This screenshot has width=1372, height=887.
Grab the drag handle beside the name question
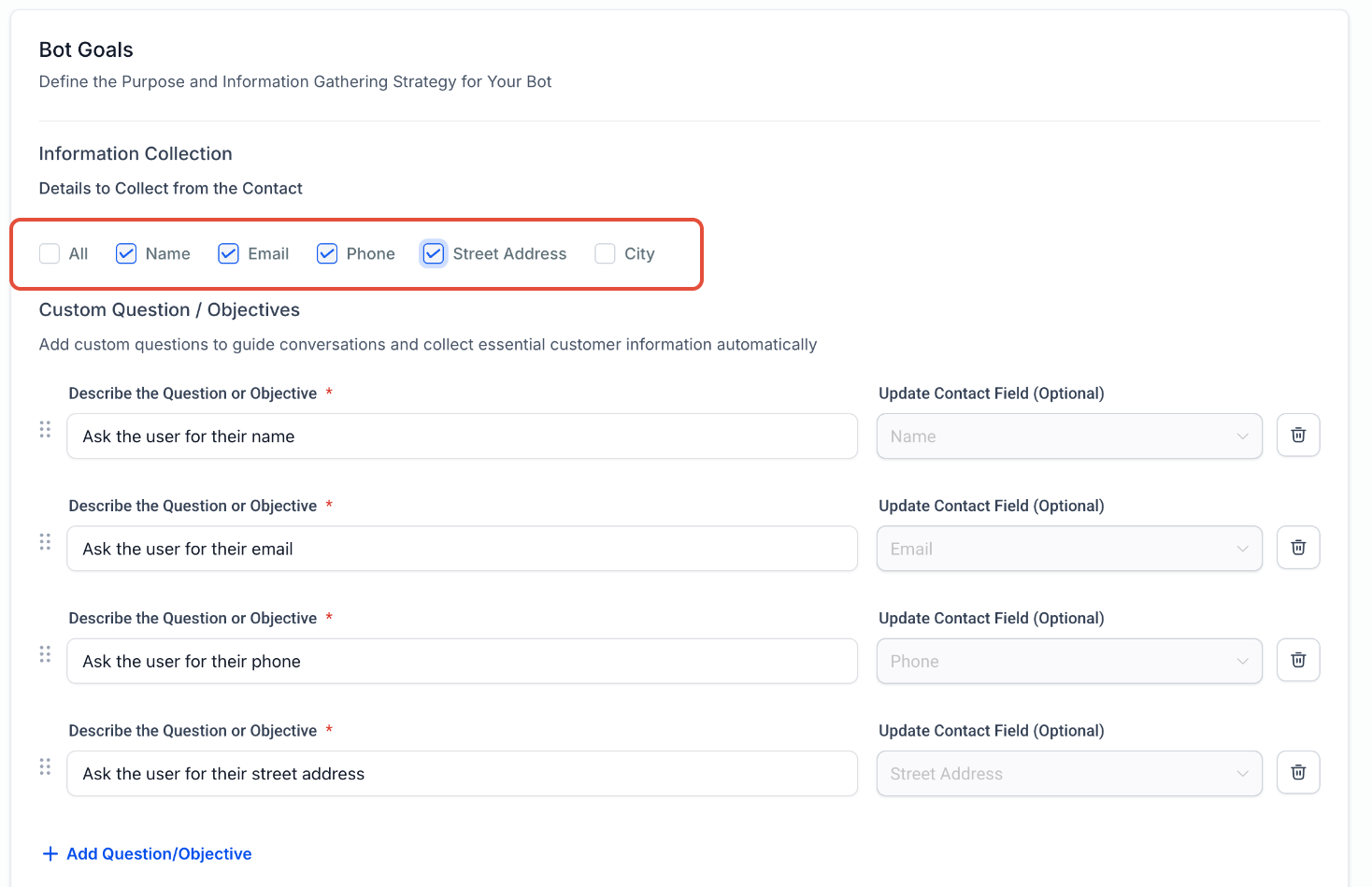(x=45, y=429)
